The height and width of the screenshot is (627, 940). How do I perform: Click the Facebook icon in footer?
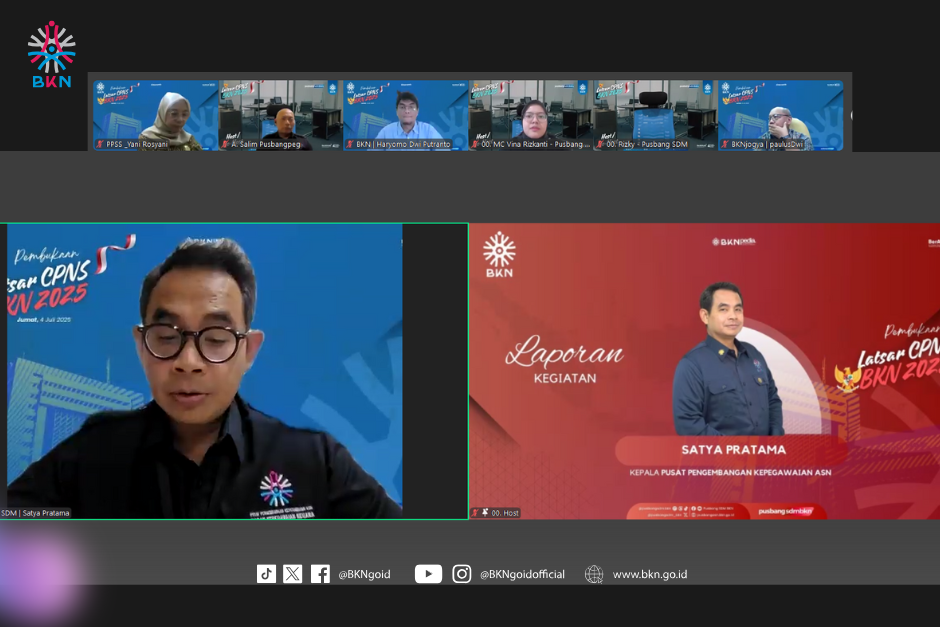(x=320, y=574)
